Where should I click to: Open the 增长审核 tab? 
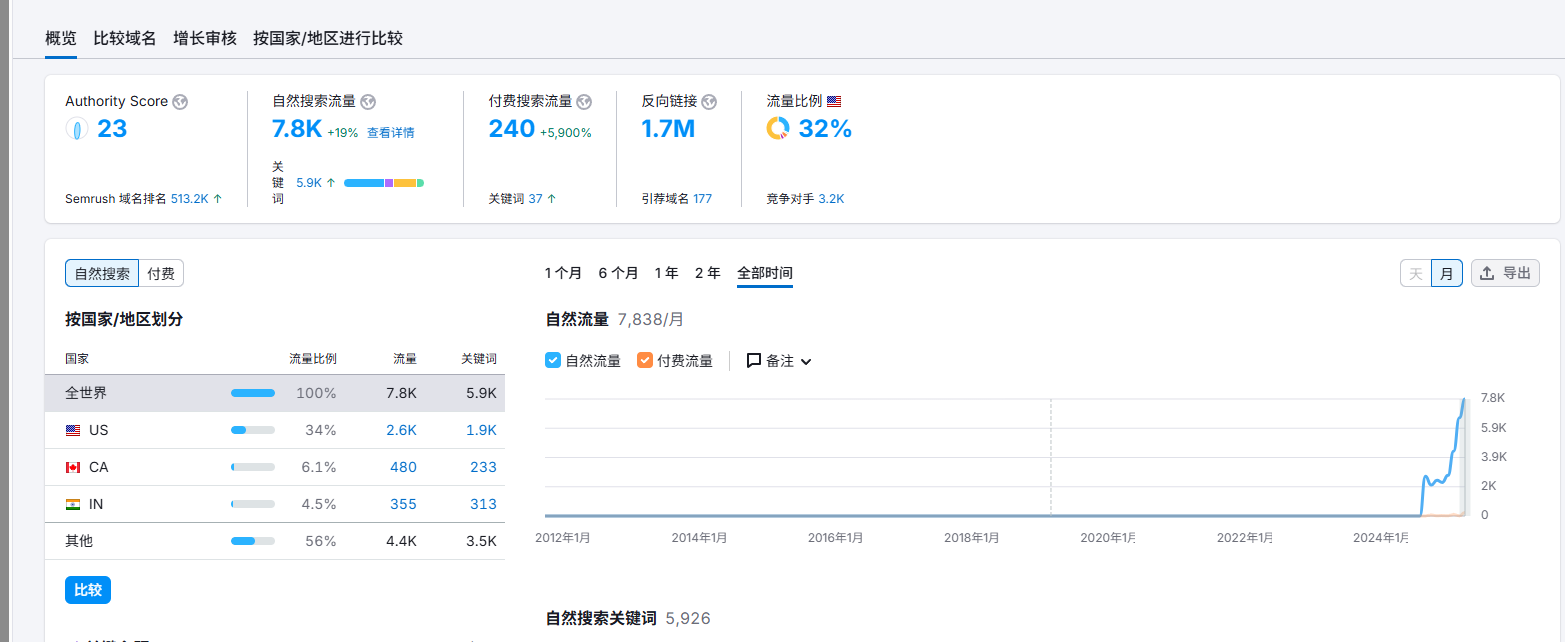[203, 38]
